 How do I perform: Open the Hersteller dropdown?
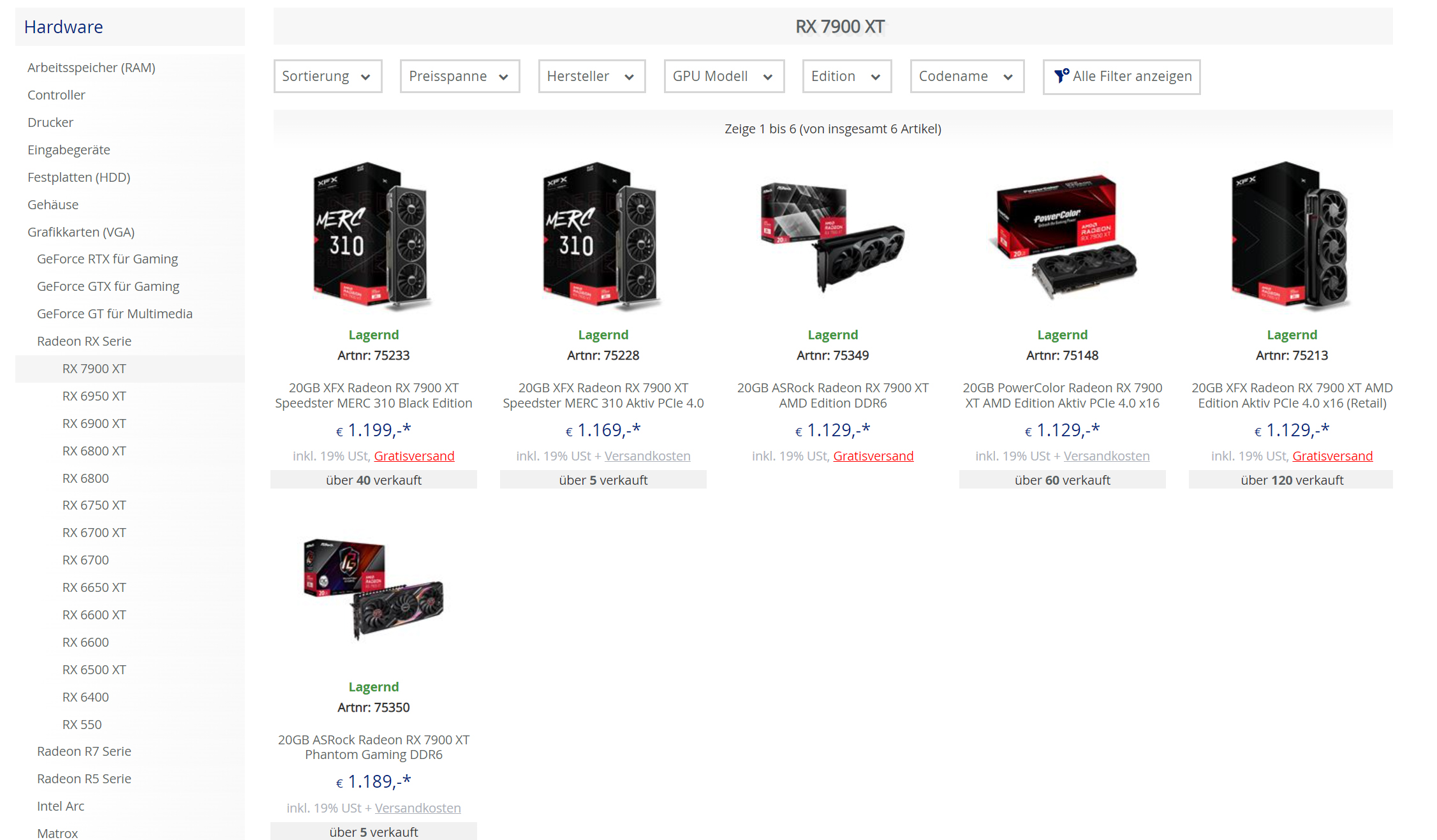click(x=592, y=76)
